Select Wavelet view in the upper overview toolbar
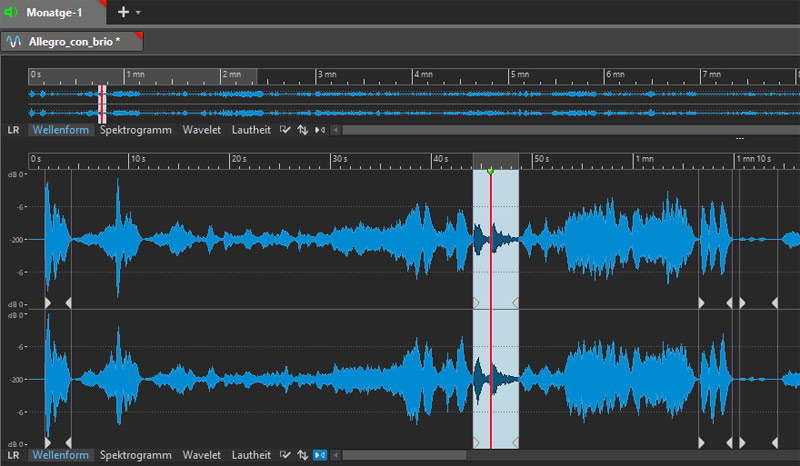 [202, 130]
